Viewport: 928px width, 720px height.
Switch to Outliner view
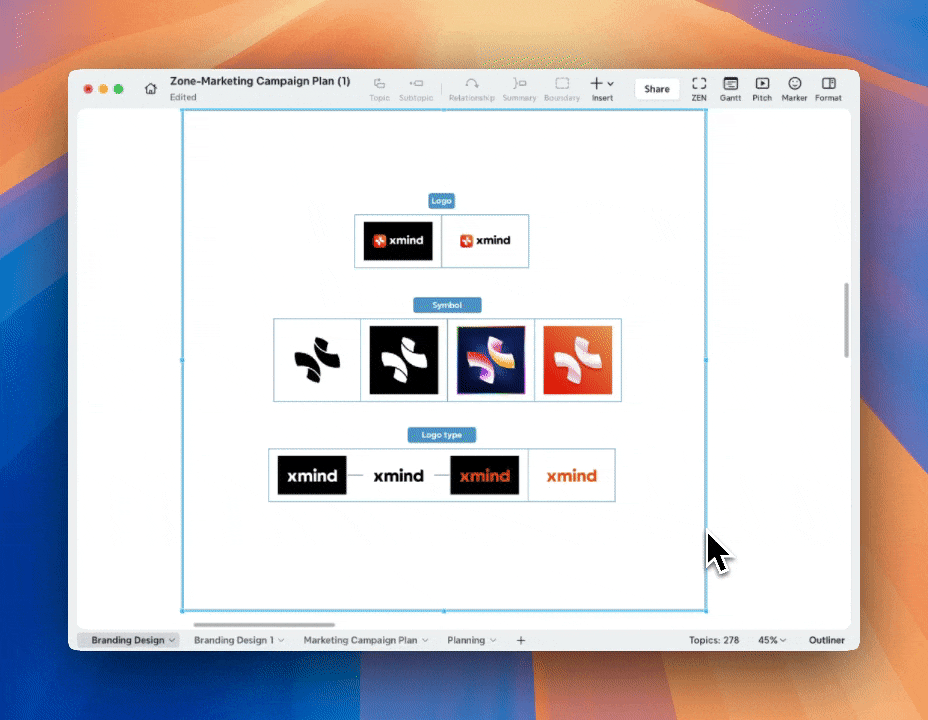pos(826,640)
